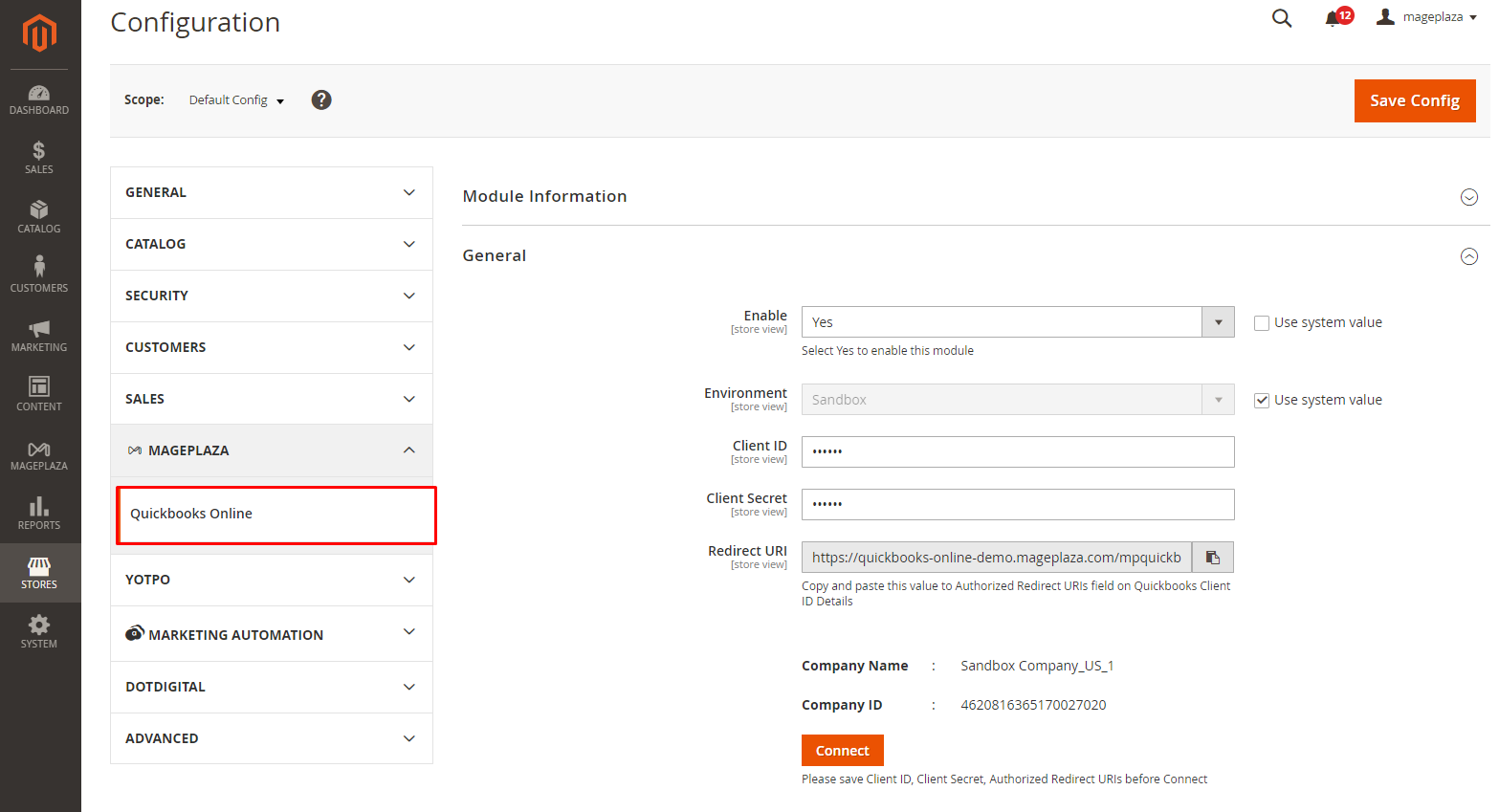Expand the Module Information section

click(976, 196)
